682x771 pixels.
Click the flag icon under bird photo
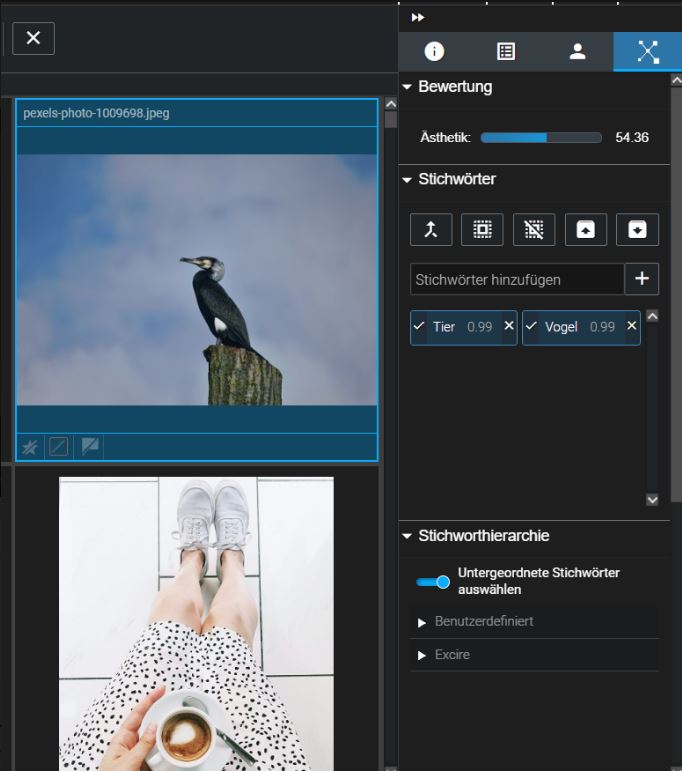pyautogui.click(x=90, y=447)
